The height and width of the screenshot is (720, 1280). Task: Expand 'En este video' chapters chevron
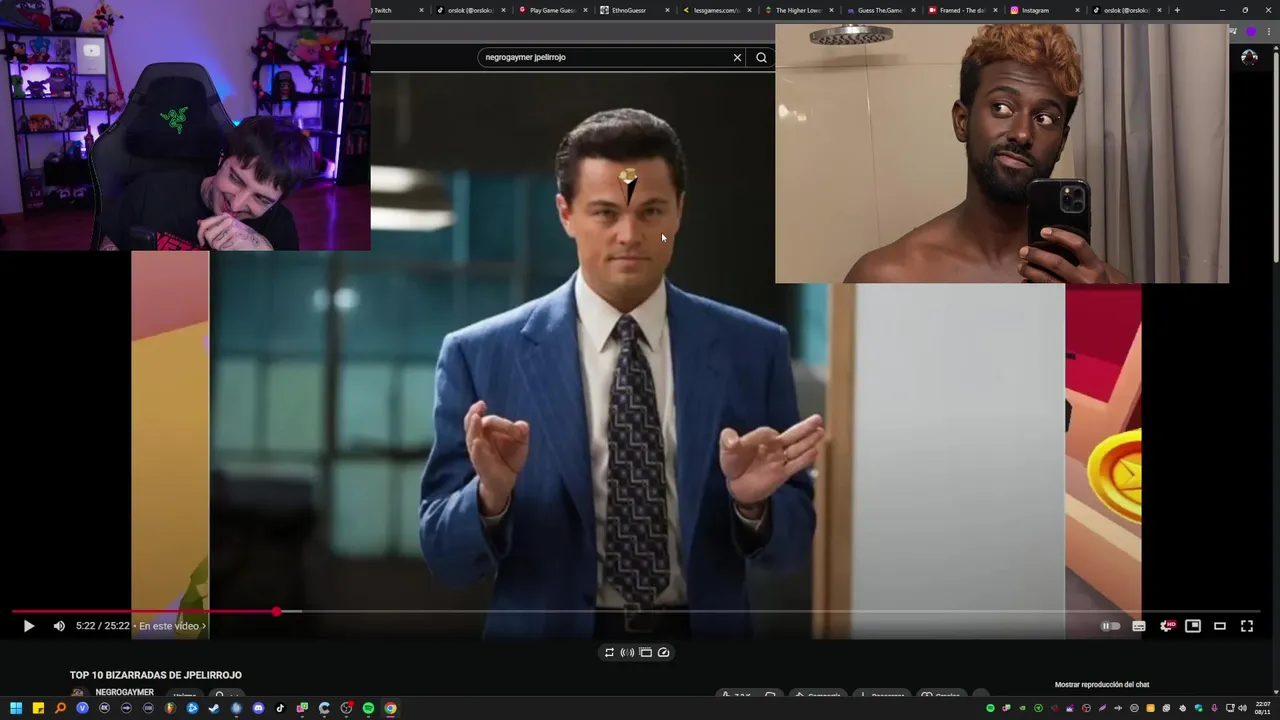pyautogui.click(x=204, y=626)
